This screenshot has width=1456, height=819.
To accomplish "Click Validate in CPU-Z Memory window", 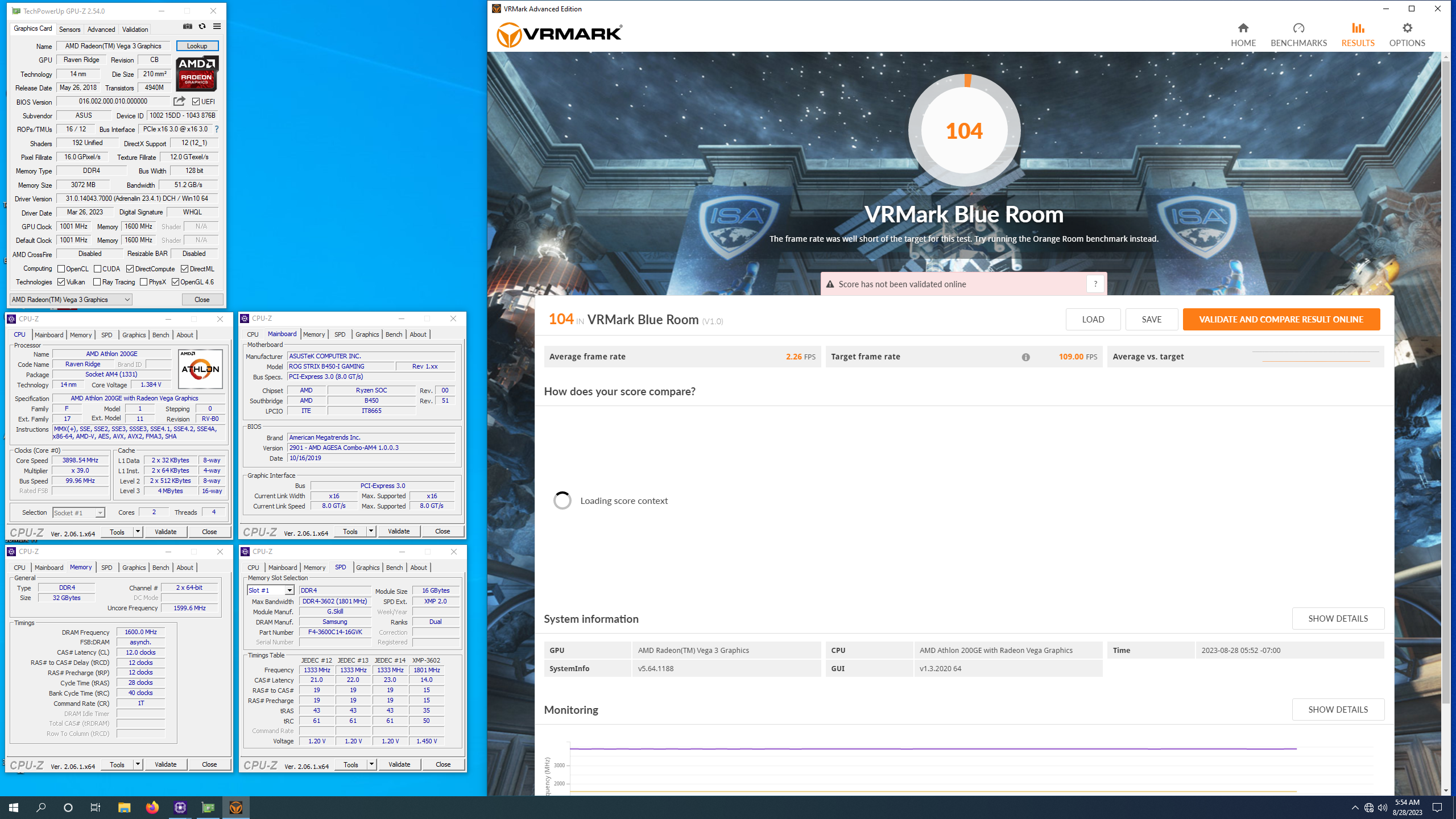I will coord(166,764).
